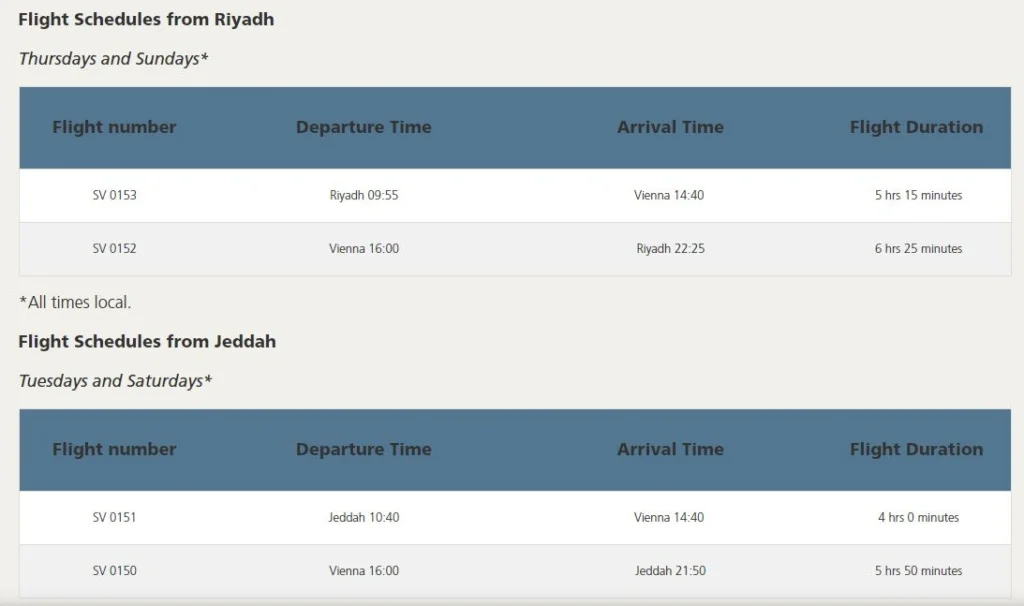
Task: Click the 'Flight Schedules from Jeddah' heading
Action: (147, 341)
